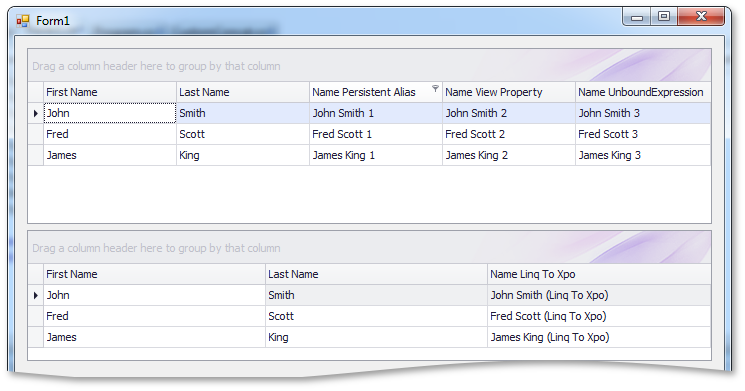Viewport: 745px width, 391px height.
Task: Click the row indicator arrow beside John in bottom grid
Action: (x=36, y=296)
